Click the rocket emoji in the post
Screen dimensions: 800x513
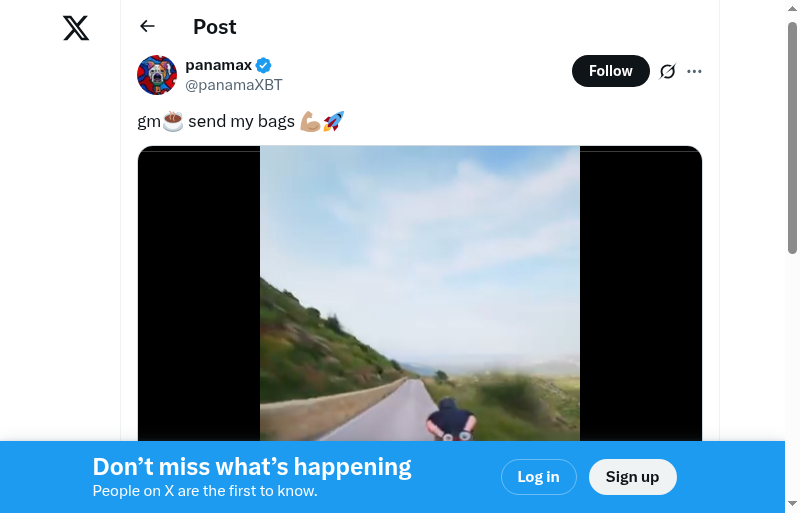tap(334, 122)
